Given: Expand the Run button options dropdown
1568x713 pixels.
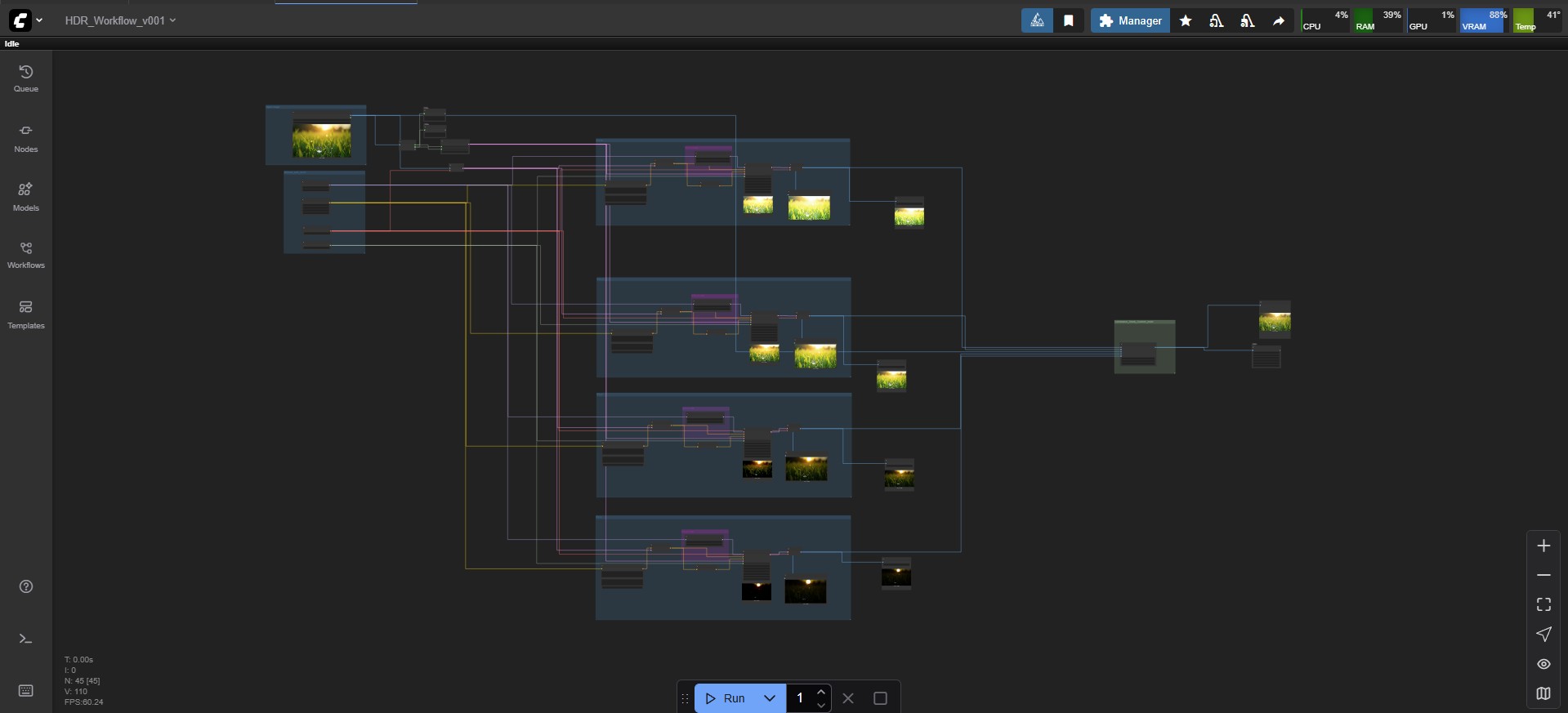Looking at the screenshot, I should [x=769, y=698].
